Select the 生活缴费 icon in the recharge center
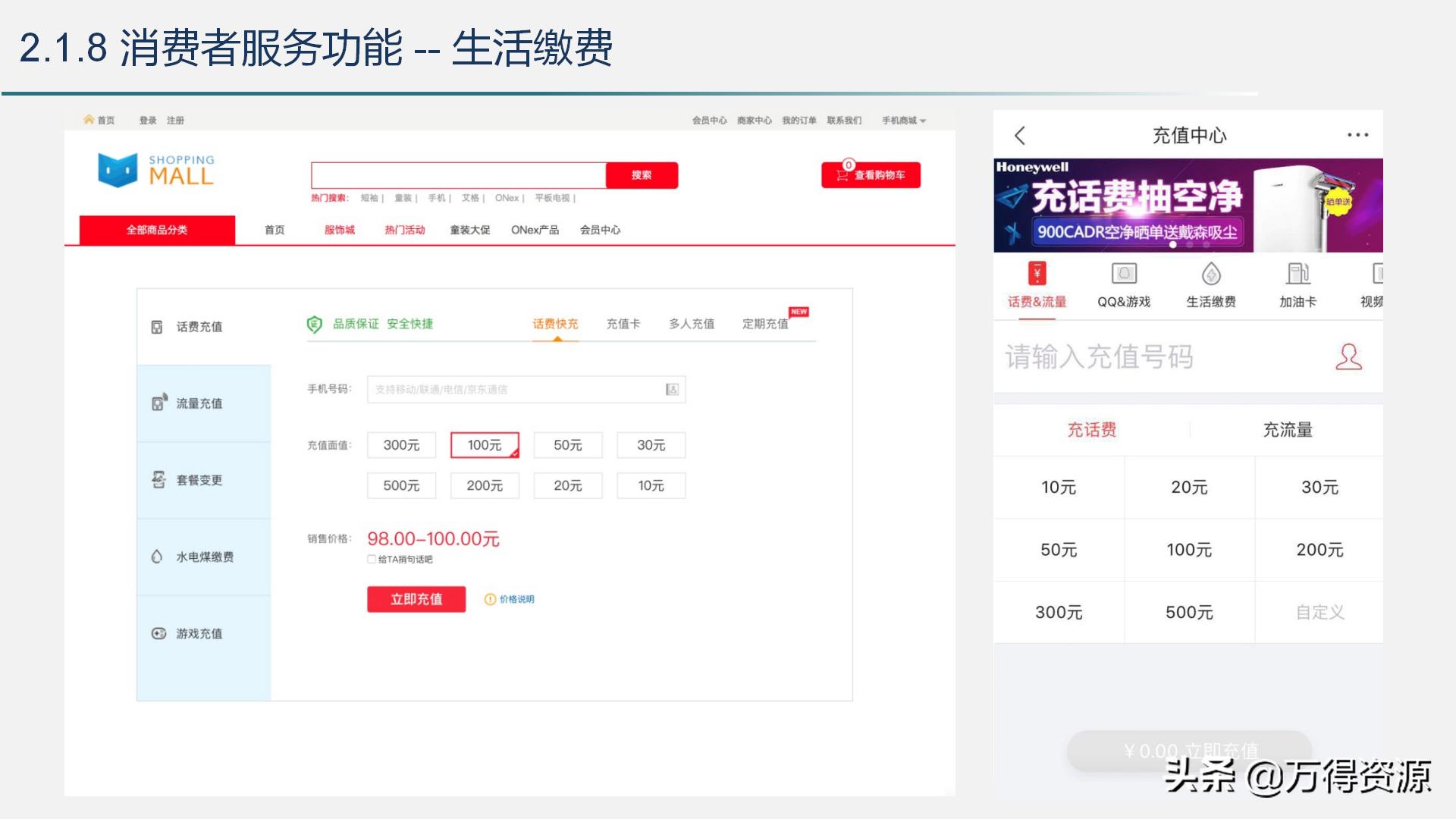The width and height of the screenshot is (1456, 819). click(1210, 284)
